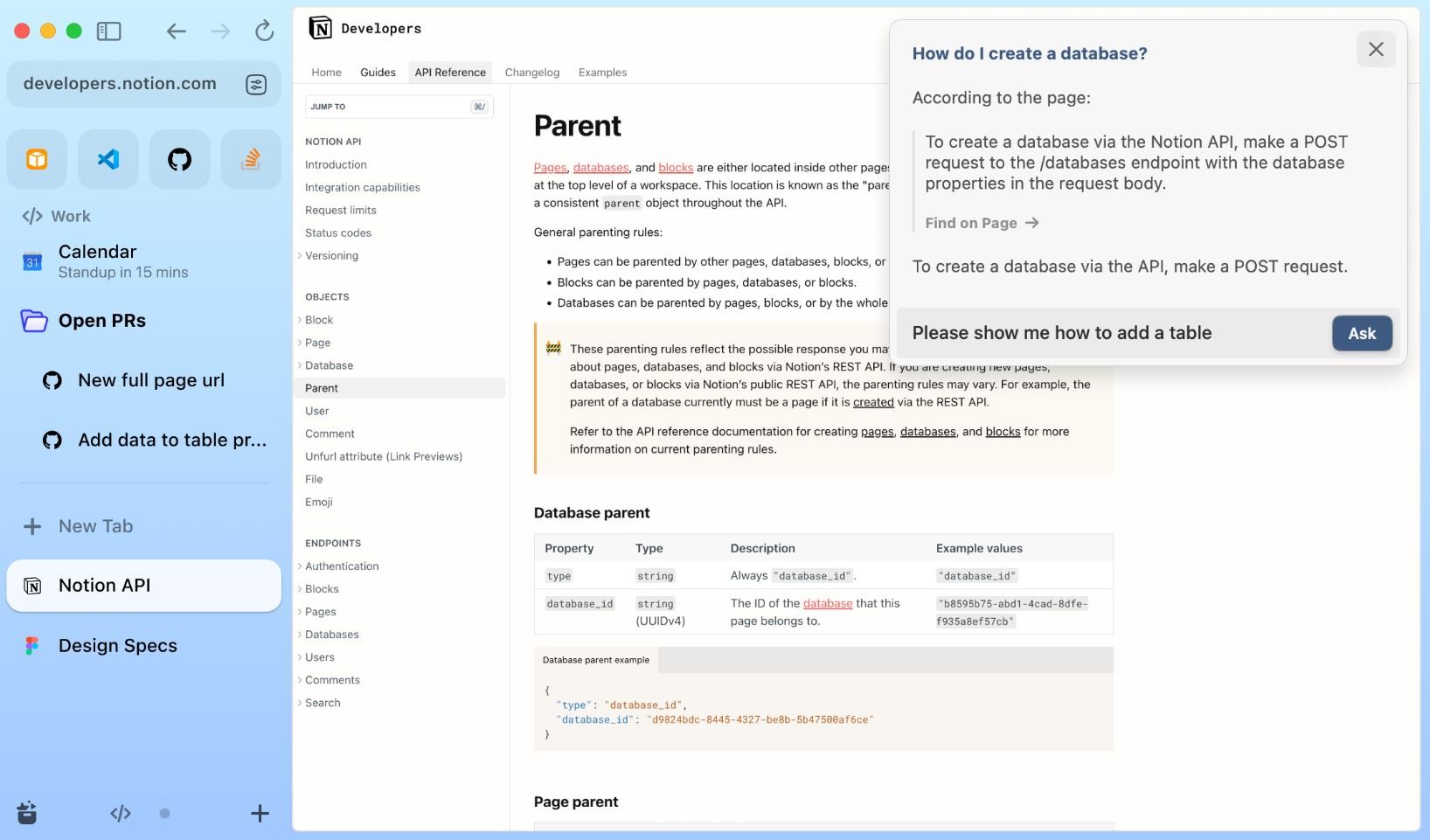Image resolution: width=1430 pixels, height=840 pixels.
Task: Open Introduction in the docs sidebar
Action: point(336,164)
